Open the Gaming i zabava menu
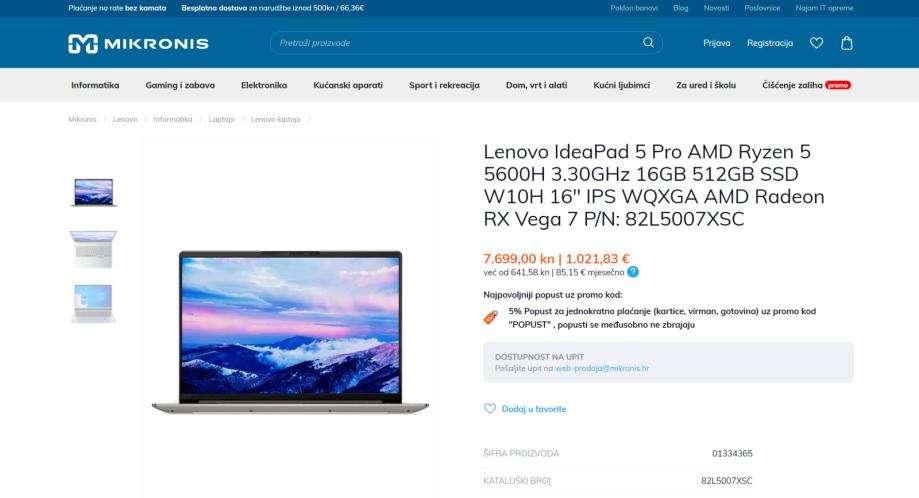Image resolution: width=919 pixels, height=498 pixels. (x=180, y=85)
